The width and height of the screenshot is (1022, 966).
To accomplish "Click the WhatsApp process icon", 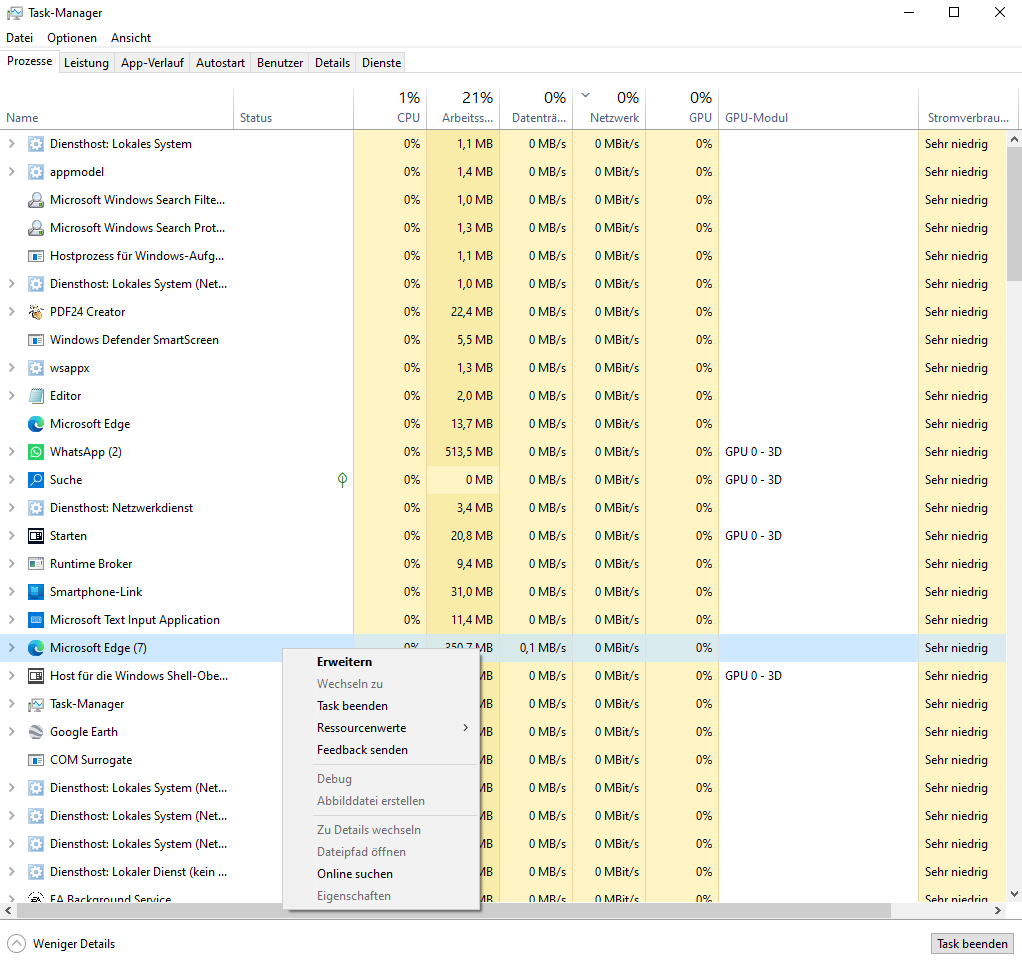I will point(36,452).
